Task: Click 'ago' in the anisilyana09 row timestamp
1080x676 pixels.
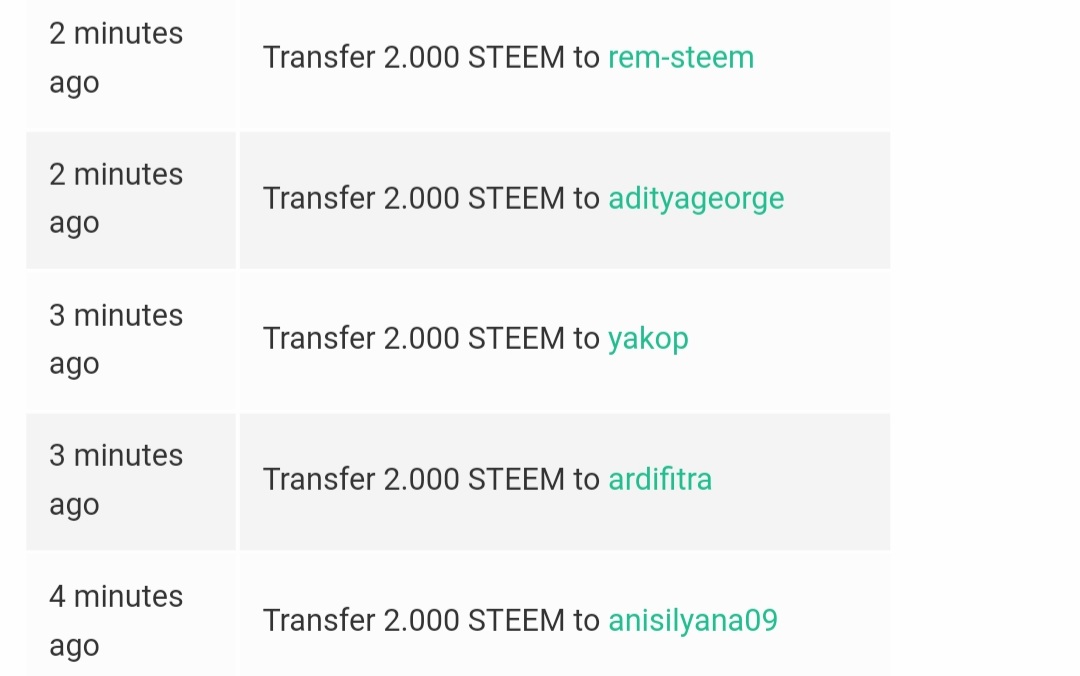Action: coord(74,648)
